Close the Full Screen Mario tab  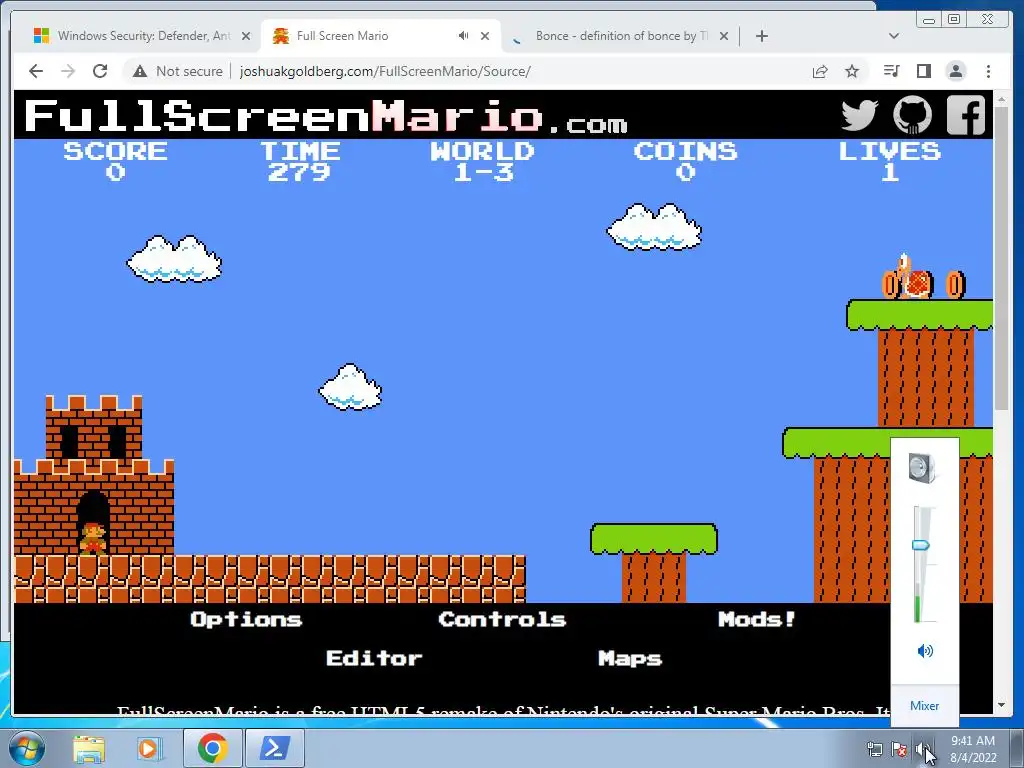click(x=485, y=36)
